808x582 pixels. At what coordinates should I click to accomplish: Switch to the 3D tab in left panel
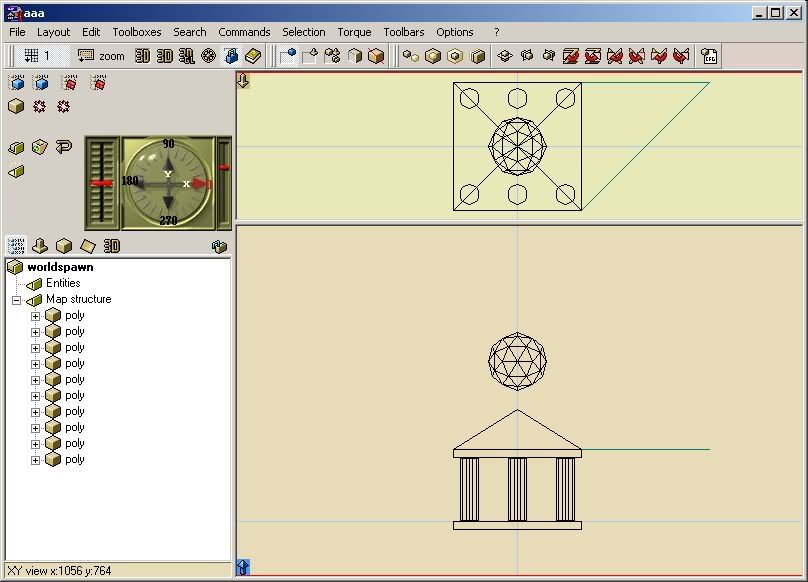[112, 246]
